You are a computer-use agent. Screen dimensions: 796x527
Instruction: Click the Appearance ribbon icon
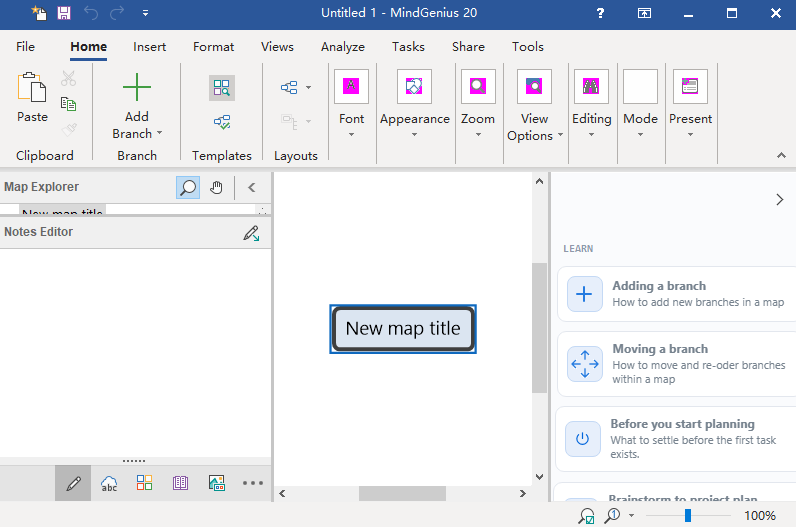coord(414,86)
